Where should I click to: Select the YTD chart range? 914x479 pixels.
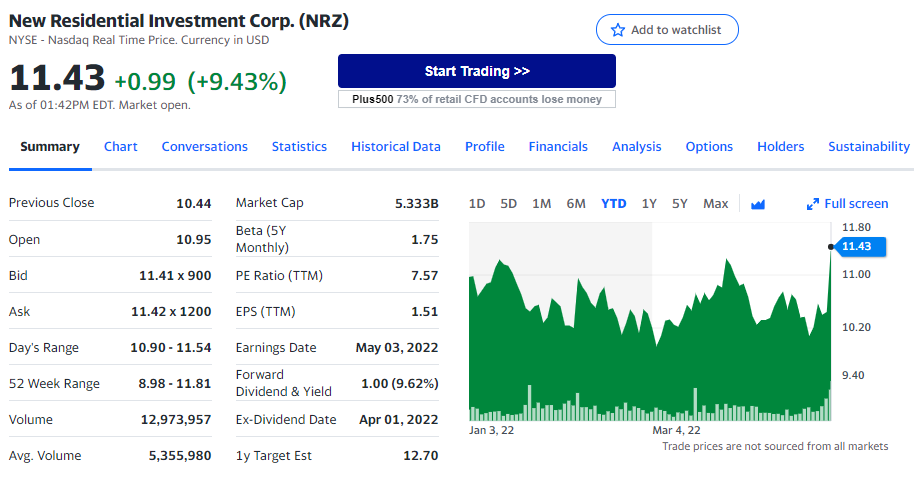(x=613, y=203)
